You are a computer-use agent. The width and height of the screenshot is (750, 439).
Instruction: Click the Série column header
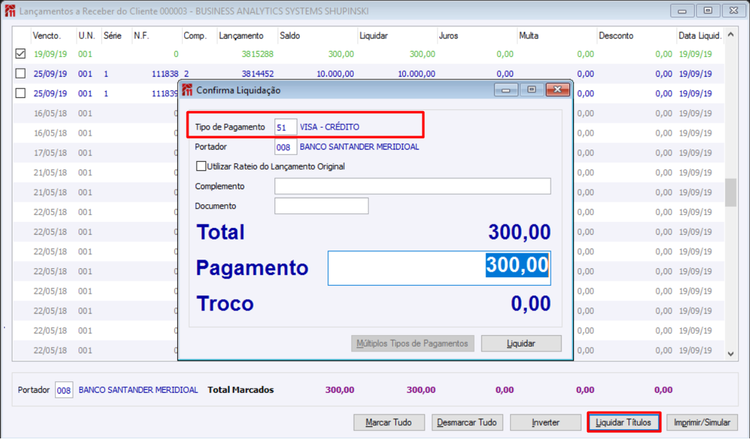[x=112, y=36]
